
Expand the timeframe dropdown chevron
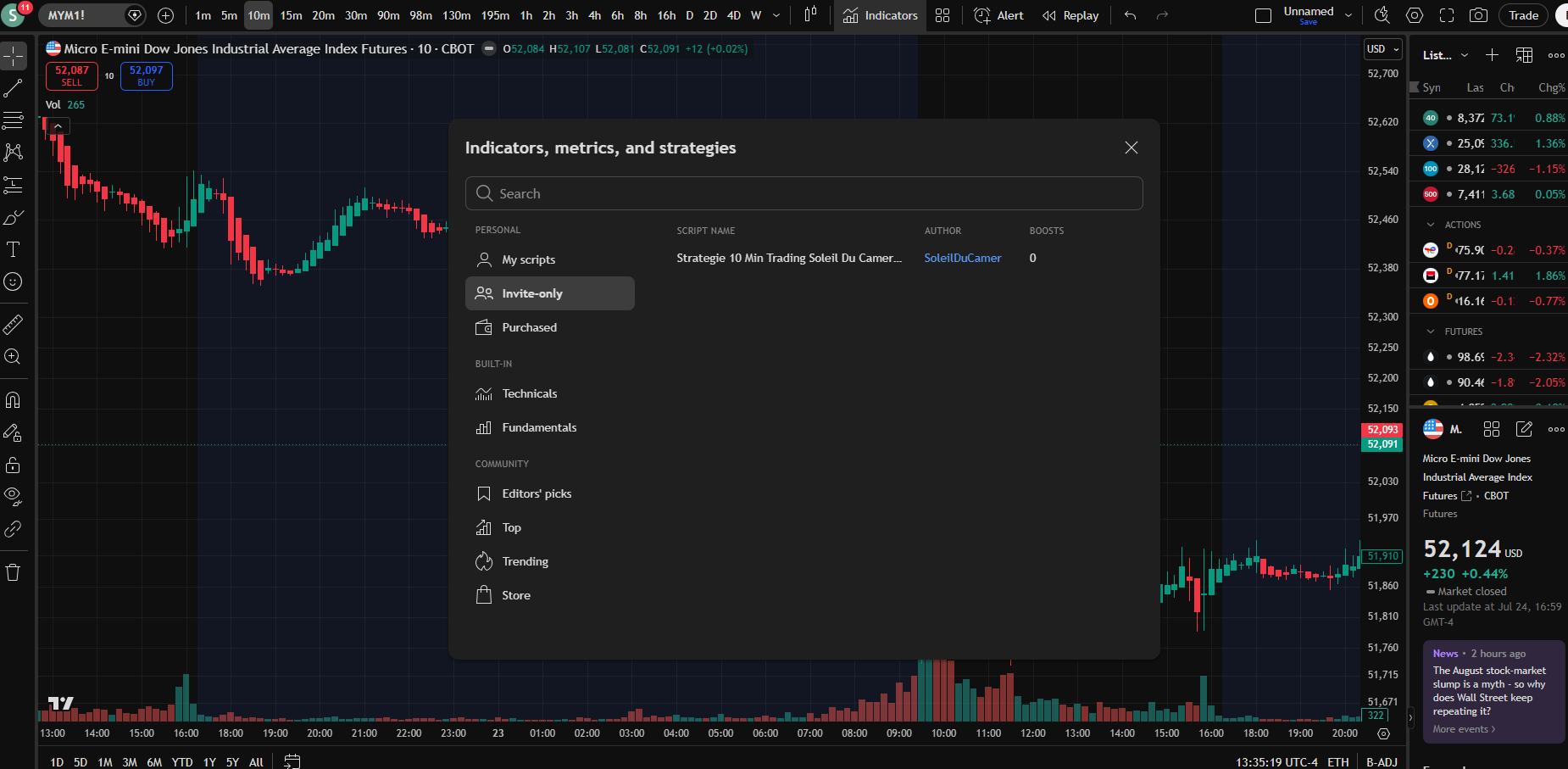pos(776,15)
